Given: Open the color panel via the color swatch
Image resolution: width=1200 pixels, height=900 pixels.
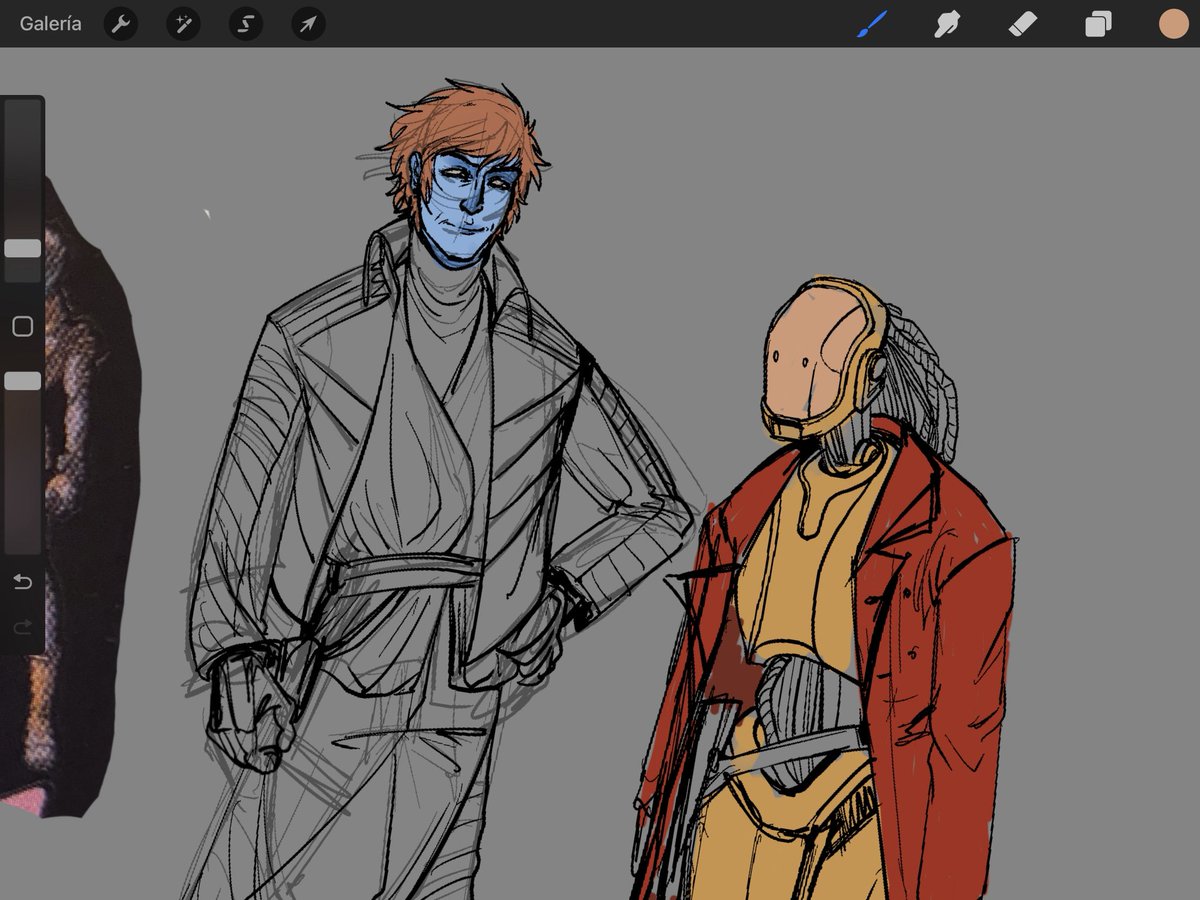Looking at the screenshot, I should pyautogui.click(x=1172, y=24).
